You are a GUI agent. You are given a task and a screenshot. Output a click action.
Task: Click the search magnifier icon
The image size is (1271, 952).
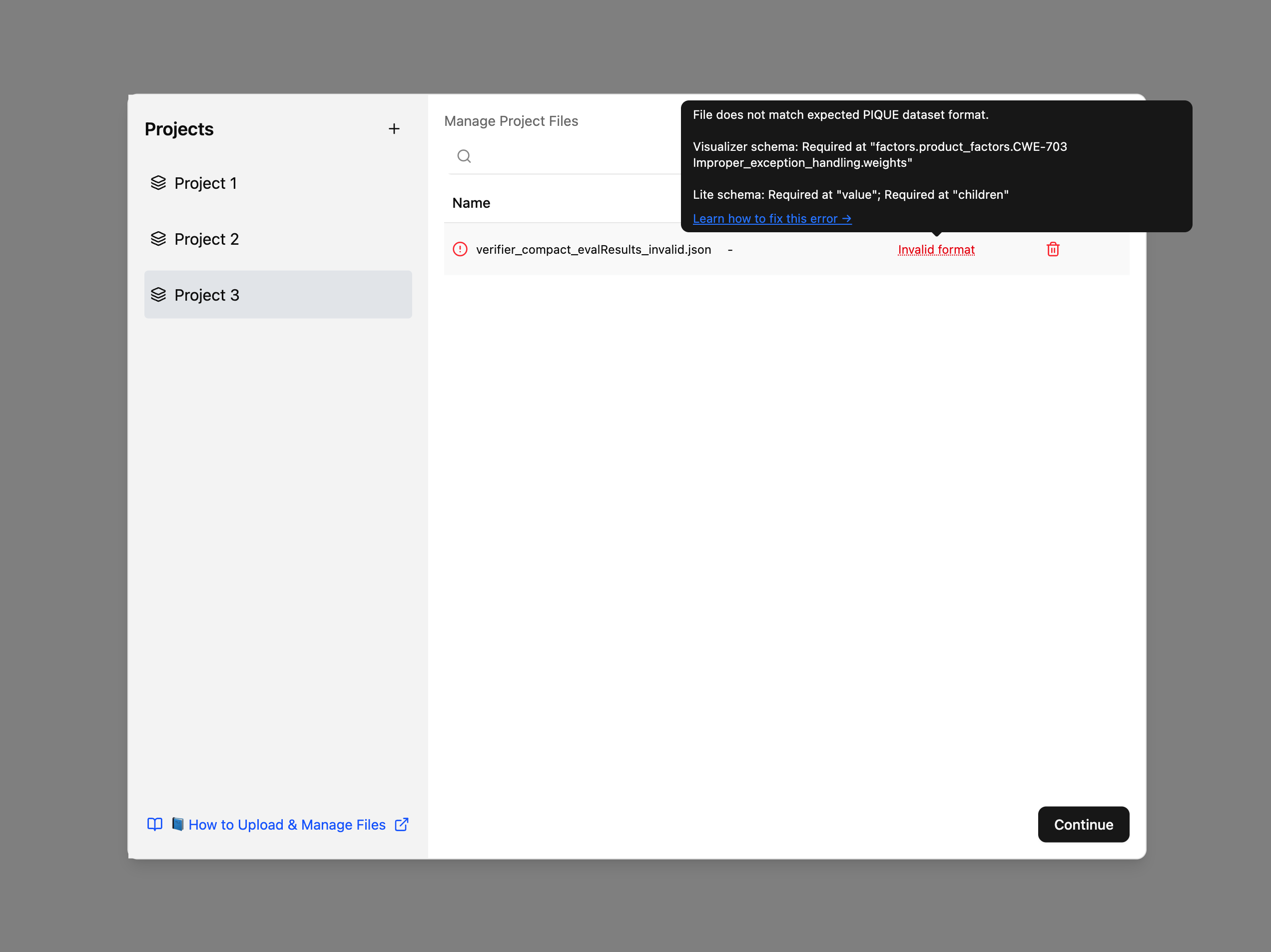pos(464,156)
